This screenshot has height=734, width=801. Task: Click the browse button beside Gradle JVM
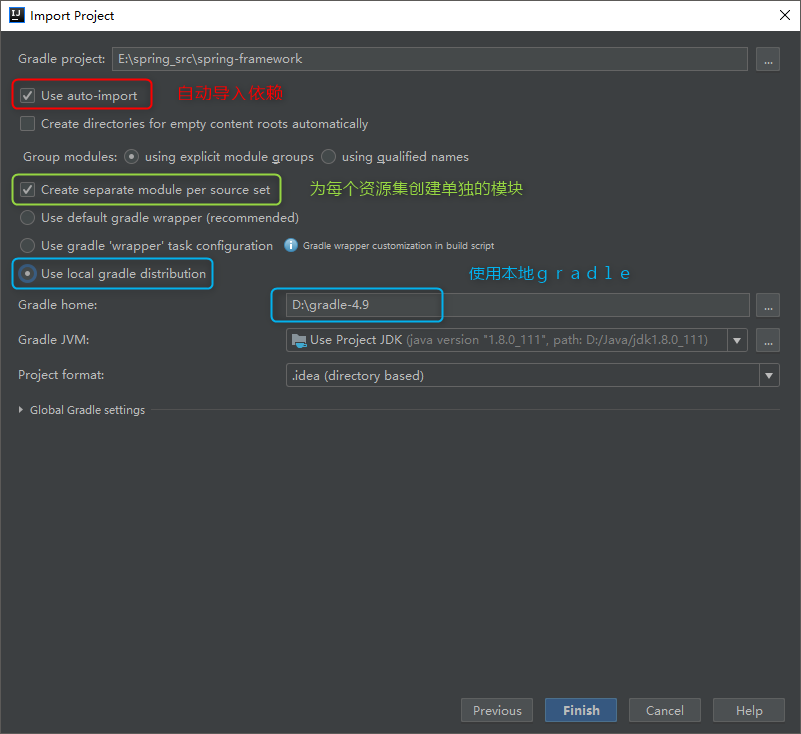(767, 340)
